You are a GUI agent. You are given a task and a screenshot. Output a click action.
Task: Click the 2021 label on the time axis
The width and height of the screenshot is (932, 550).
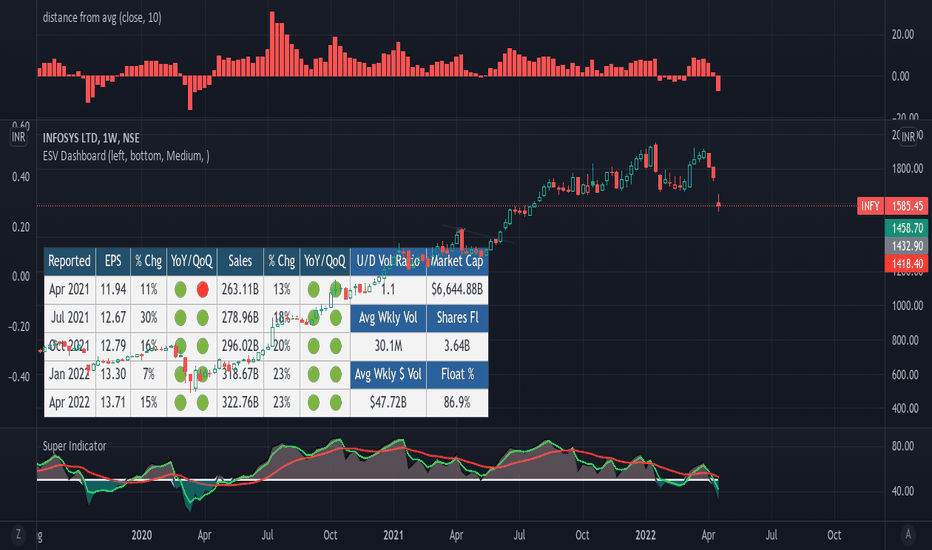393,535
